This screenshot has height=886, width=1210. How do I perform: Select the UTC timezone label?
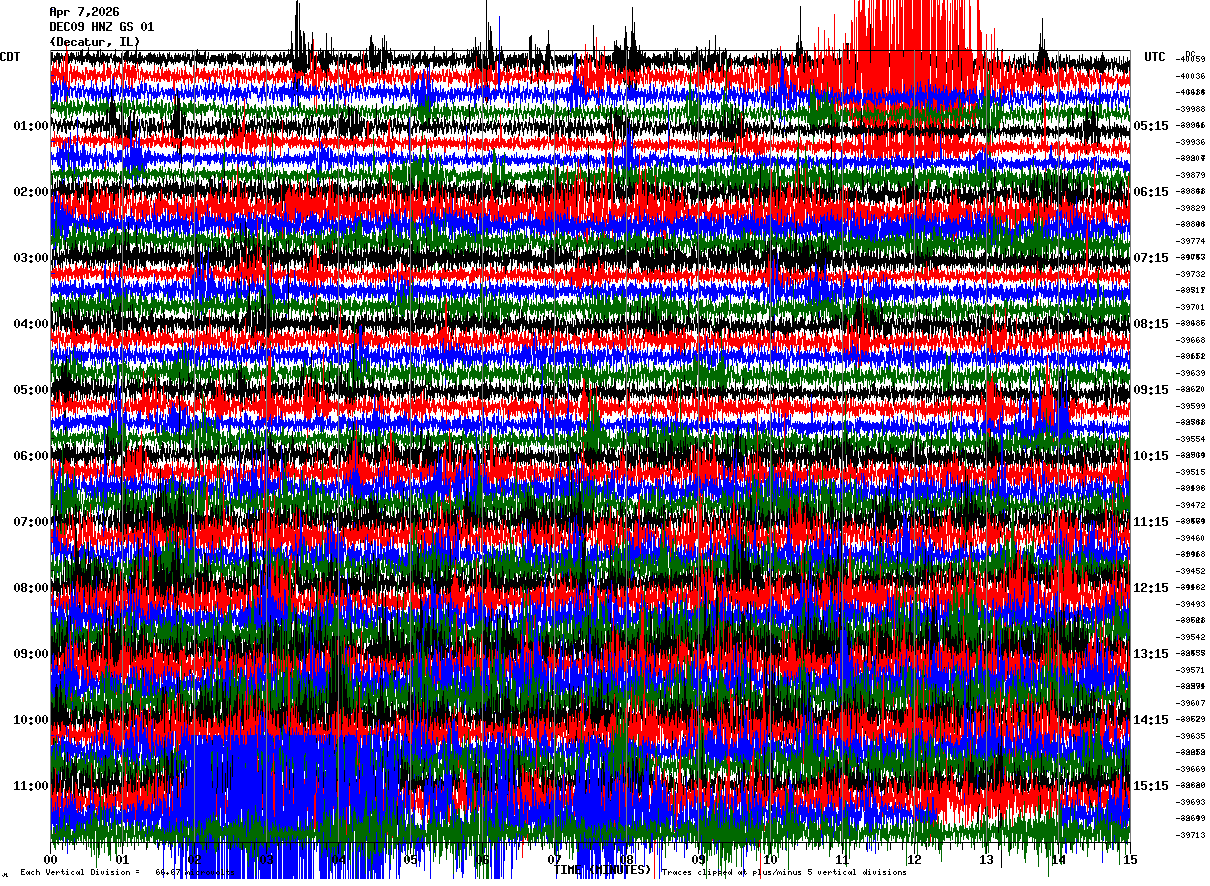[x=1155, y=57]
